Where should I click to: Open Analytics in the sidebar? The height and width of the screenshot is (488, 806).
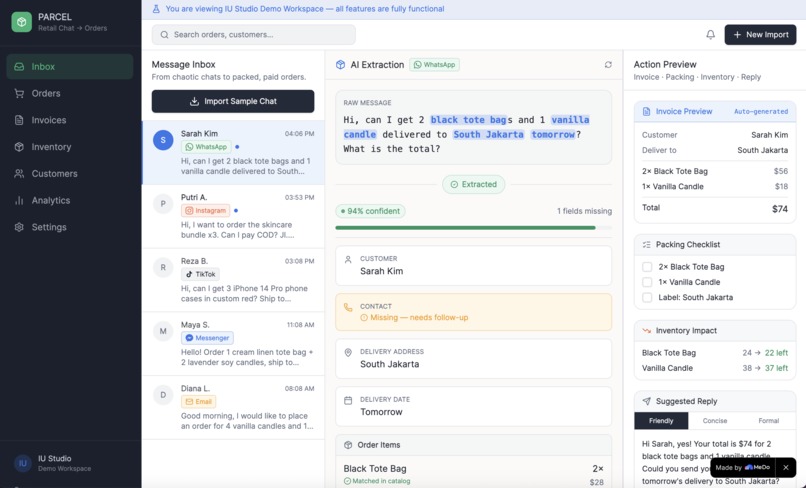[70, 200]
